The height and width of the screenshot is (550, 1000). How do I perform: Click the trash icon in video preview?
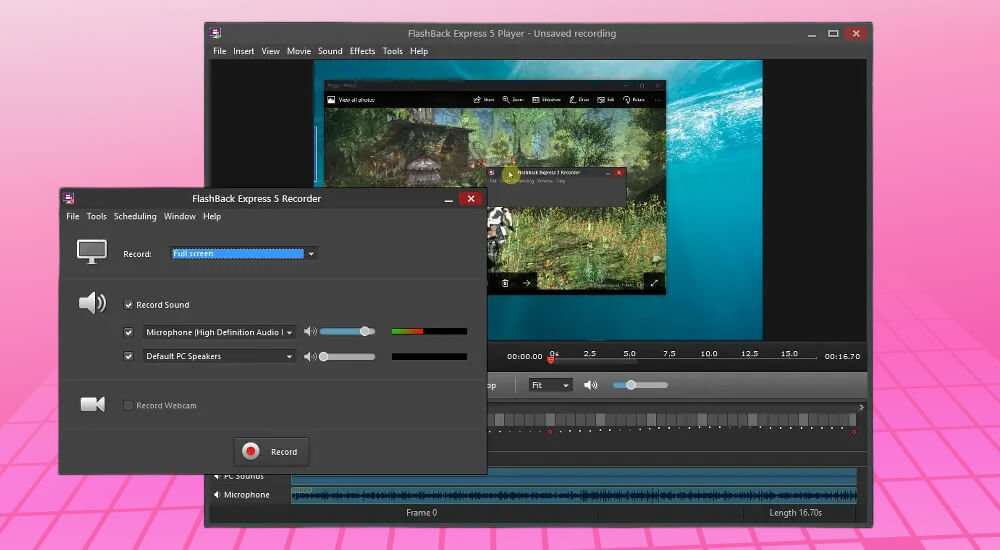coord(504,283)
